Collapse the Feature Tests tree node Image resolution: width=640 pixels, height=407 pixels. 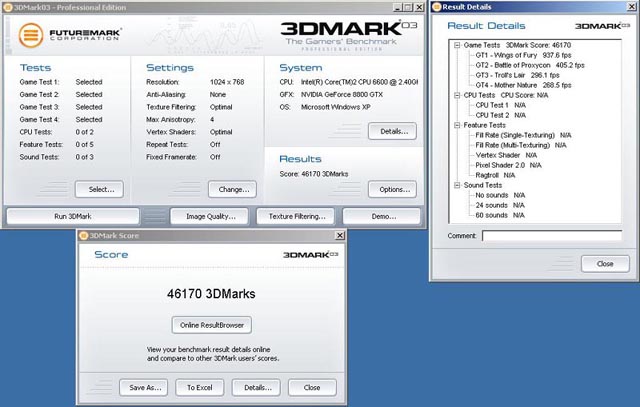click(457, 125)
